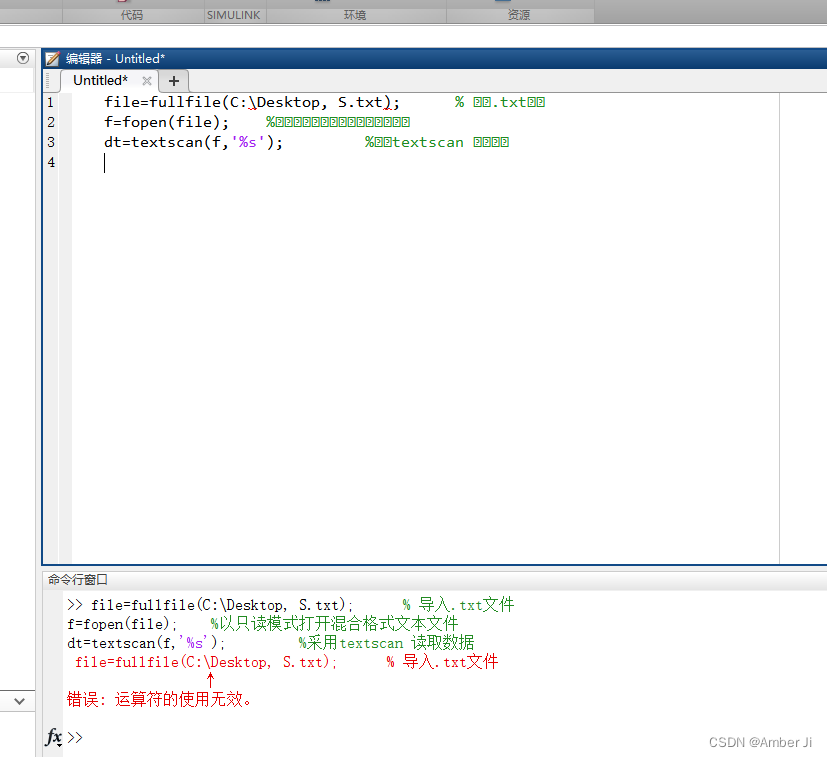827x757 pixels.
Task: Click the drag grip left of the Untitled* tab
Action: (x=48, y=81)
